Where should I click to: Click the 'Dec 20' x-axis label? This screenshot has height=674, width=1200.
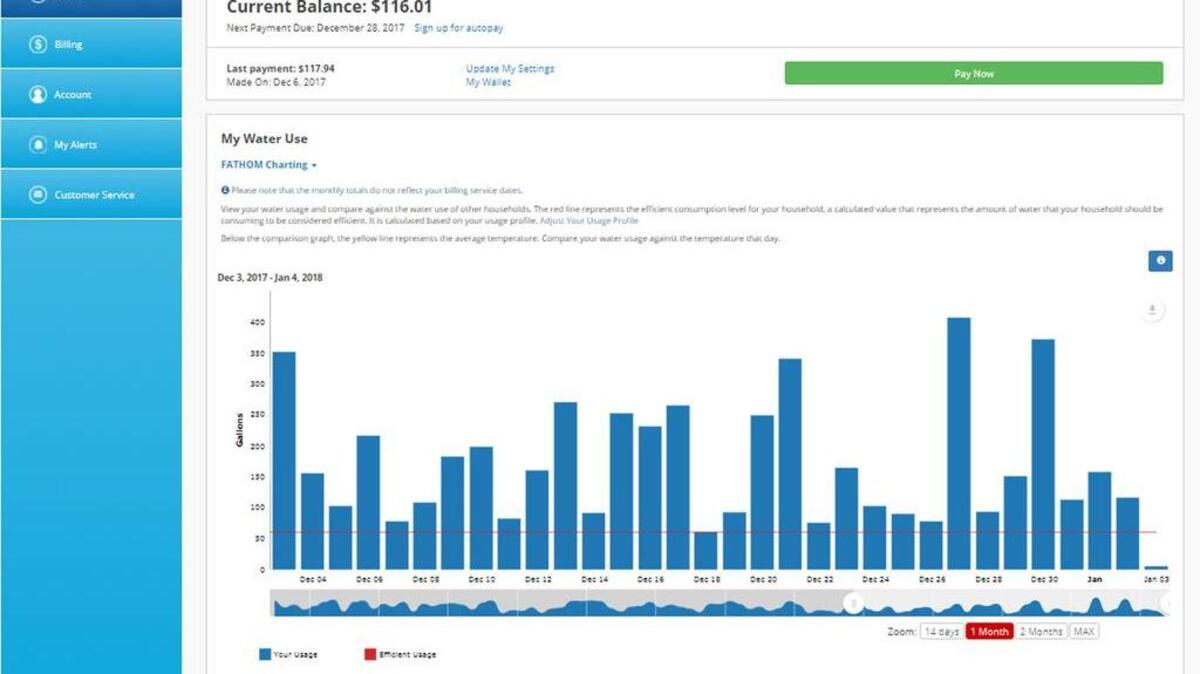tap(764, 579)
